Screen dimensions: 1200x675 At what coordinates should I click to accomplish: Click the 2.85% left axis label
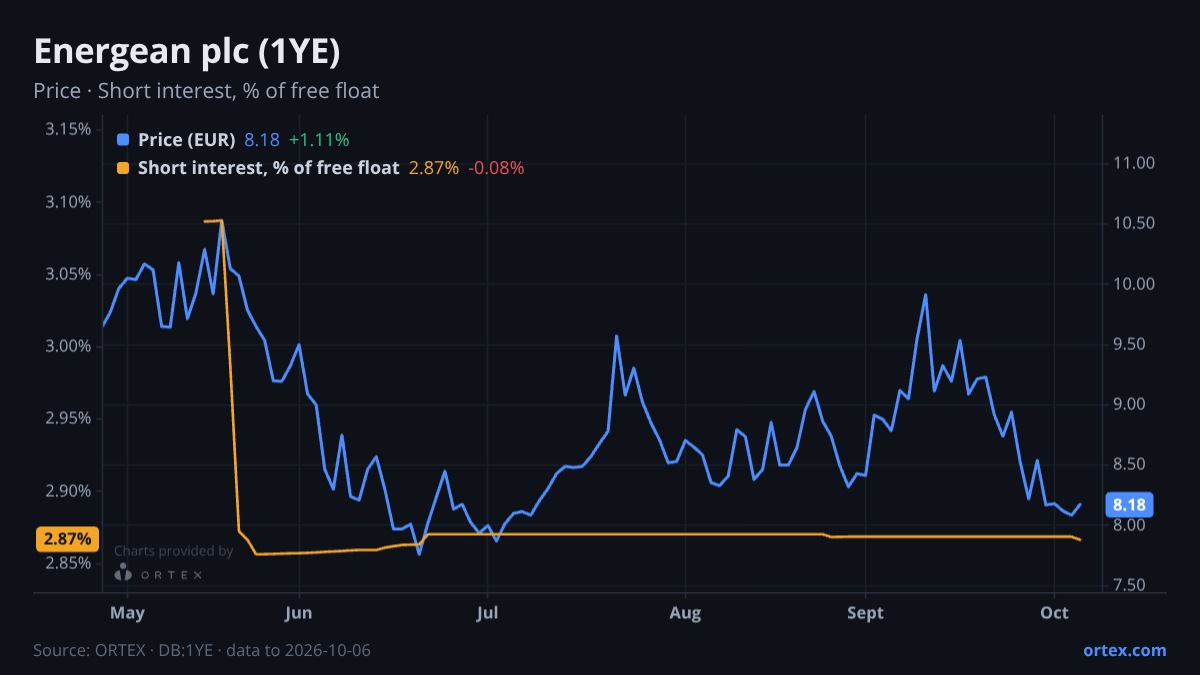(x=68, y=563)
